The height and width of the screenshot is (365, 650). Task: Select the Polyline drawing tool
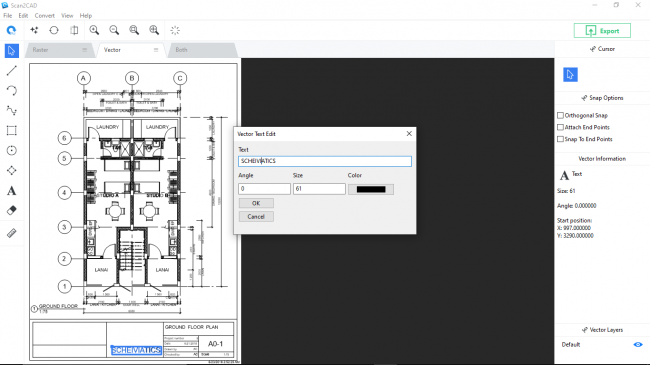[12, 110]
